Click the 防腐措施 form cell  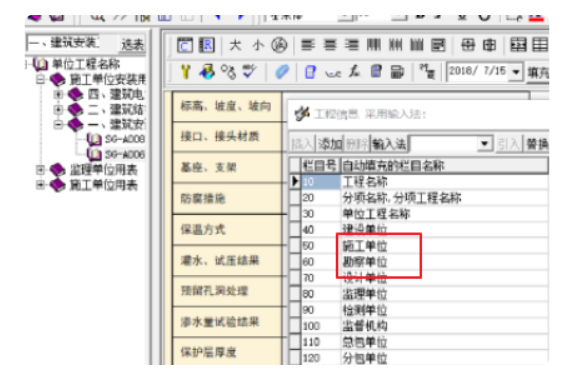coord(227,199)
